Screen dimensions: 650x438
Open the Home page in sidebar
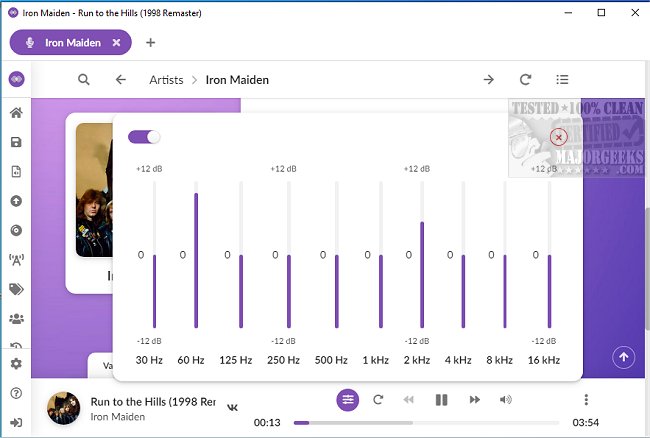coord(16,113)
